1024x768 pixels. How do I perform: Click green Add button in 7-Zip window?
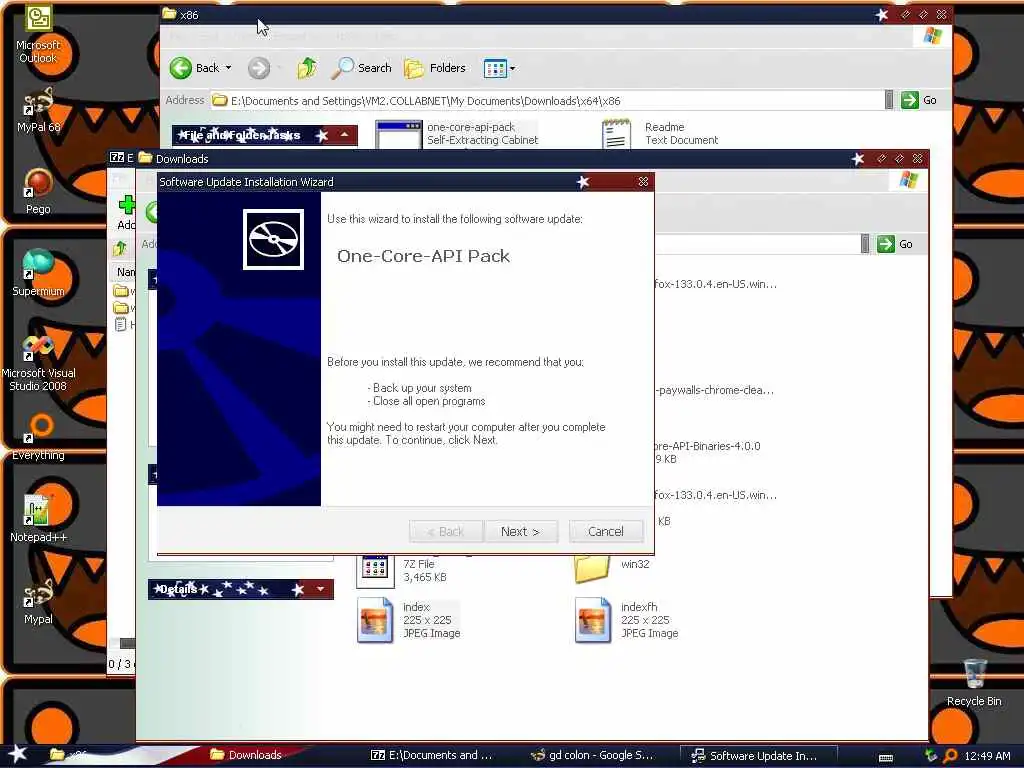click(126, 212)
